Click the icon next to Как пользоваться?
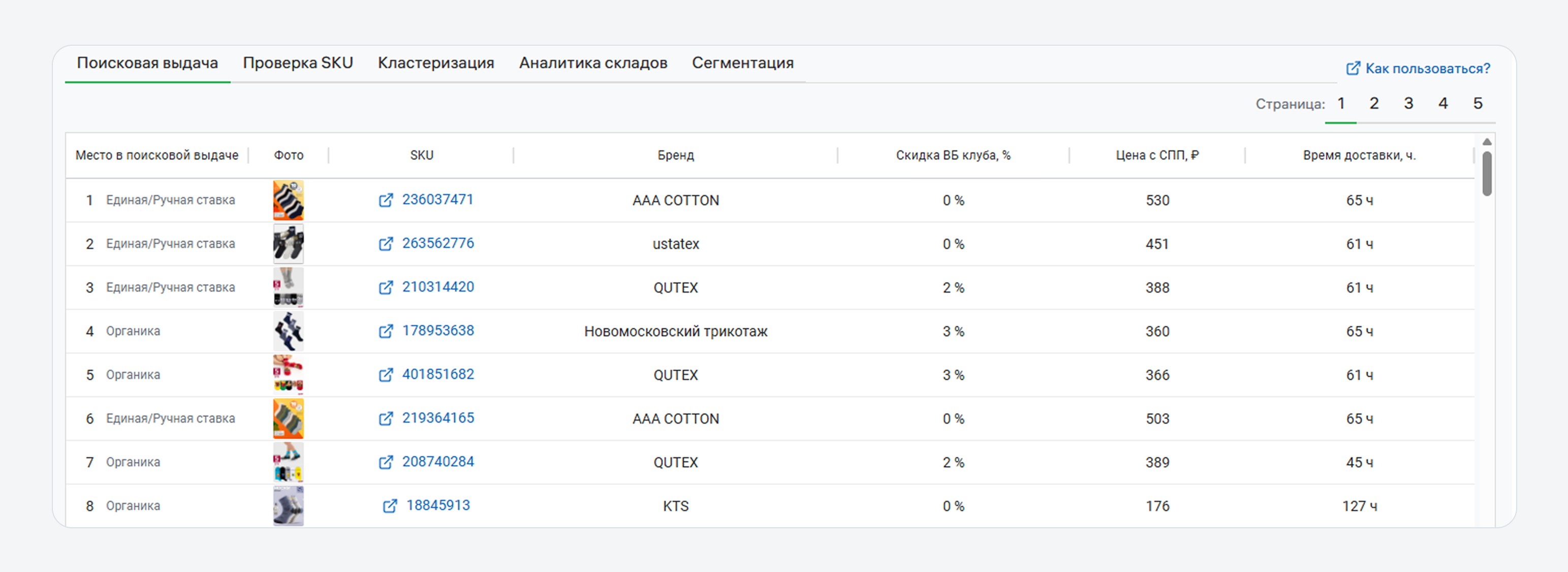The image size is (1568, 572). point(1353,68)
